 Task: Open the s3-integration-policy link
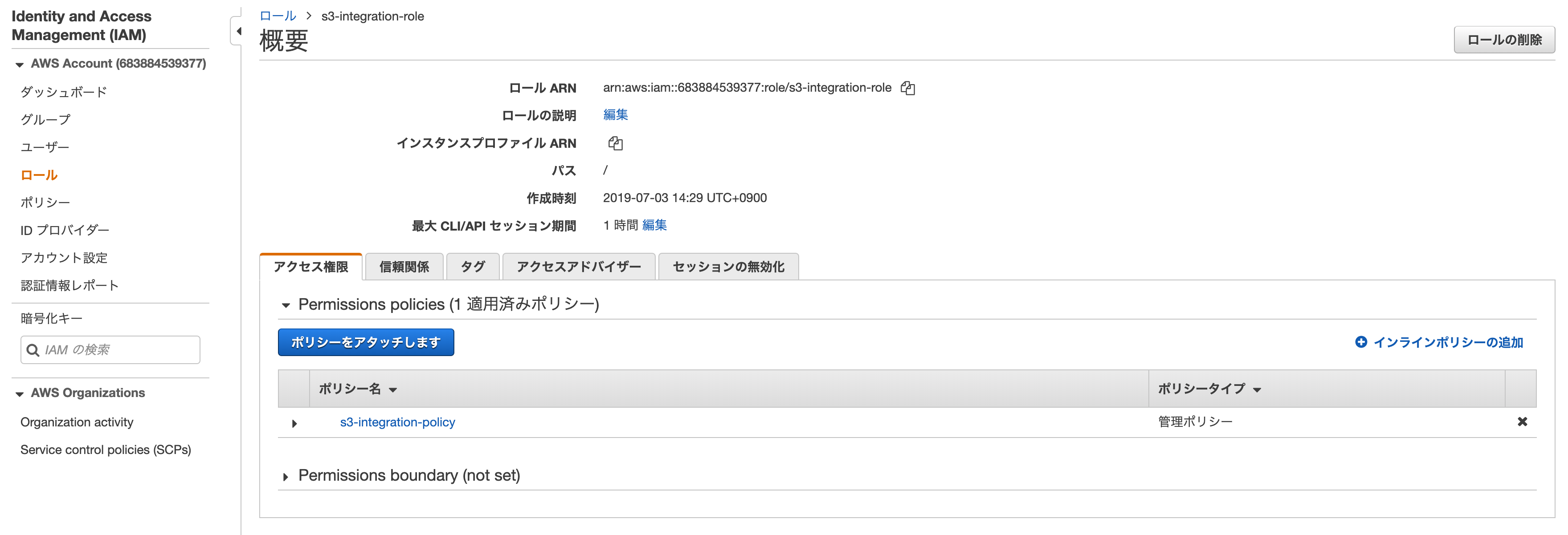point(397,422)
